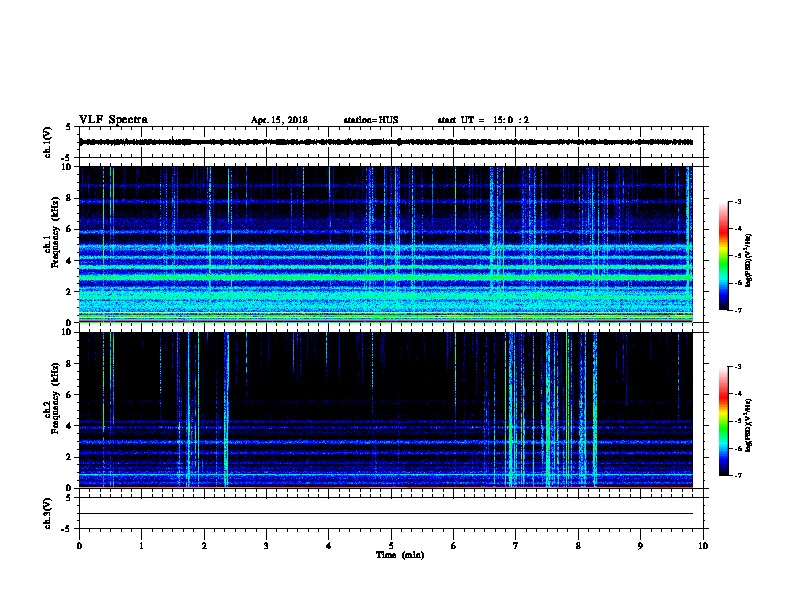Click time axis tick label "5"
Image resolution: width=792 pixels, height=612 pixels.
(391, 546)
